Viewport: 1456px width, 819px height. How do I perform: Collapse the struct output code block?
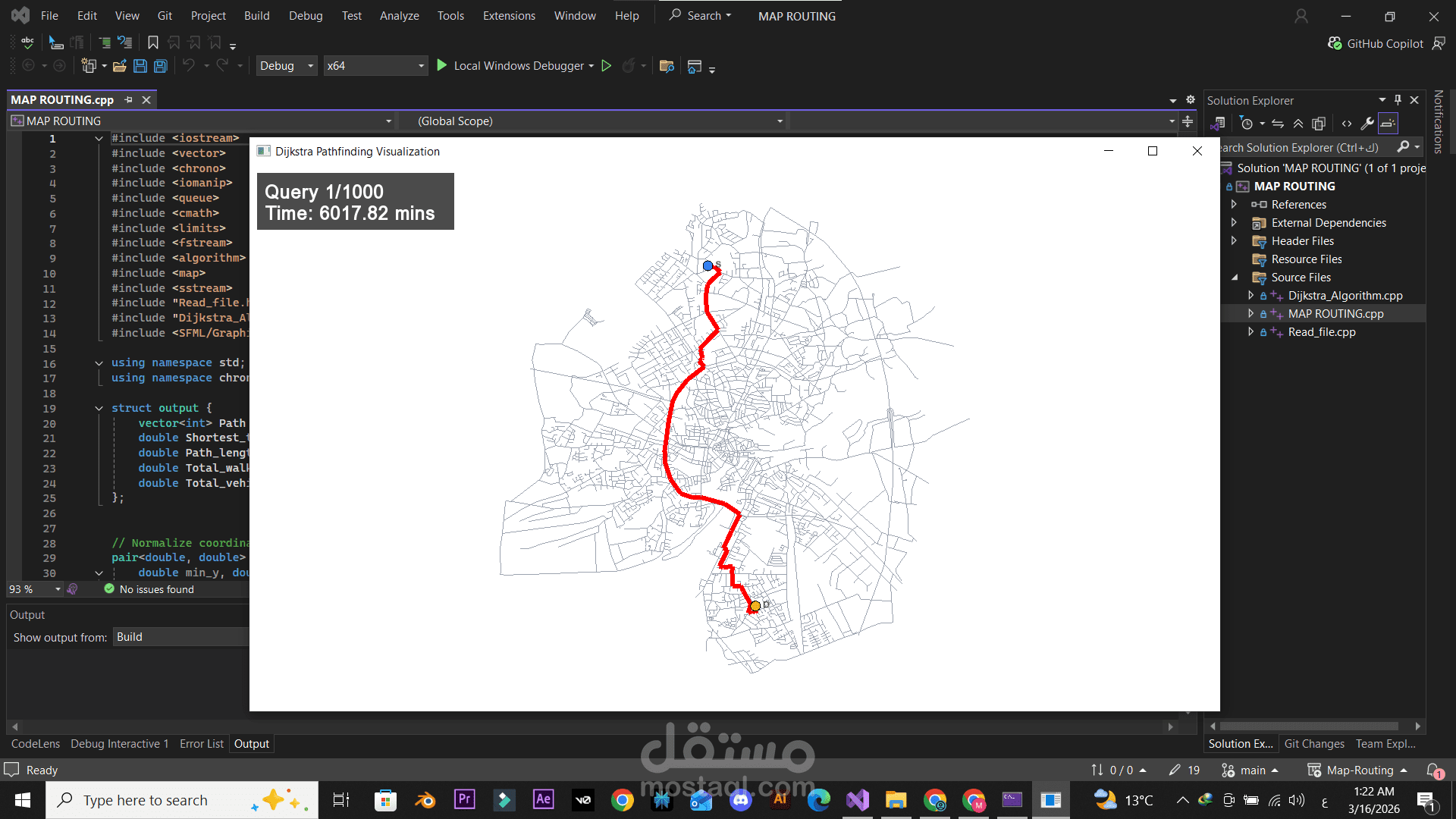click(99, 408)
